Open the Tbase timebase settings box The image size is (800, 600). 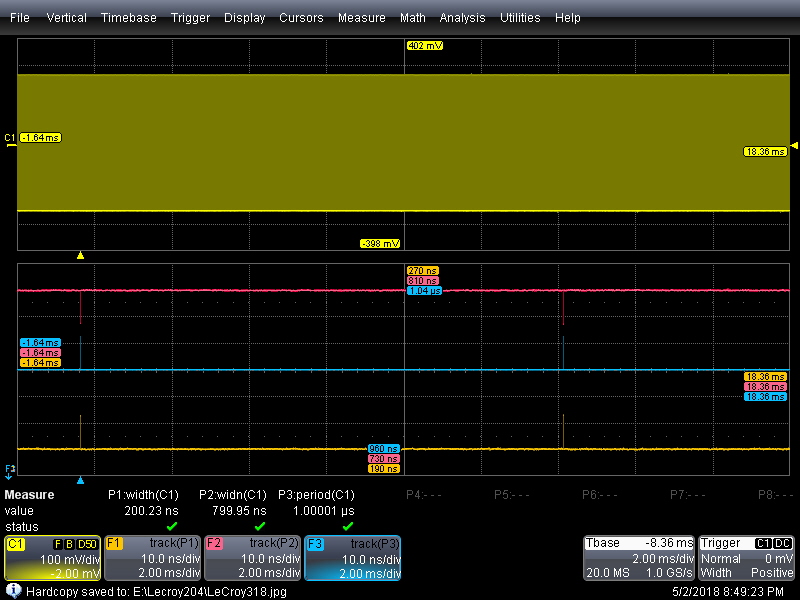638,557
